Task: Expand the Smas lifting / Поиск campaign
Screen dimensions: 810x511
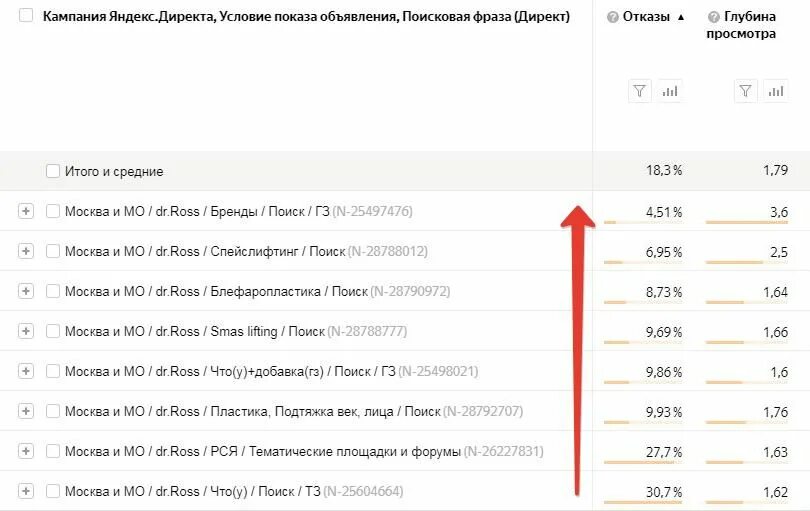Action: tap(26, 331)
